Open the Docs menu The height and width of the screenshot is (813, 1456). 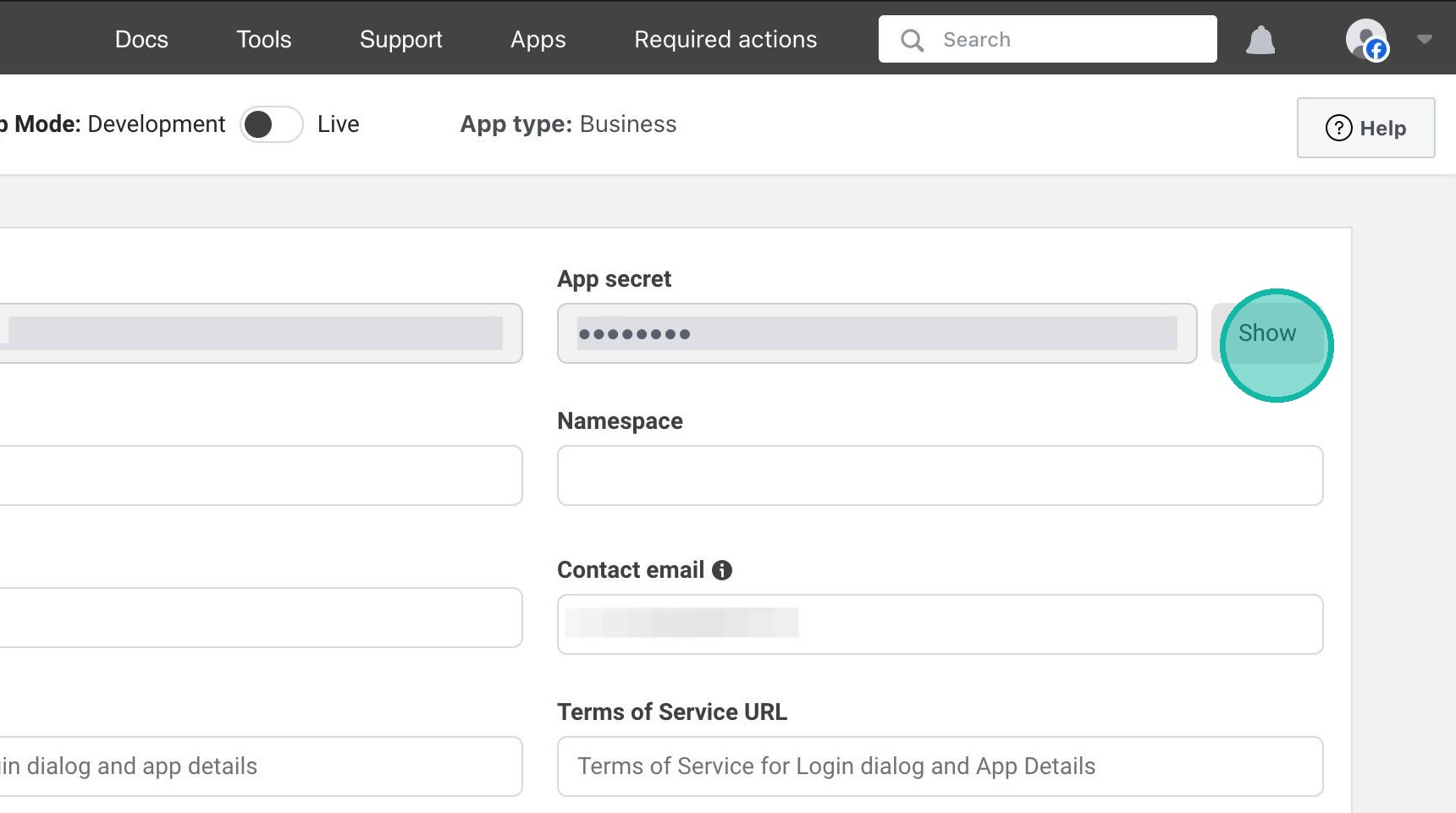point(141,40)
